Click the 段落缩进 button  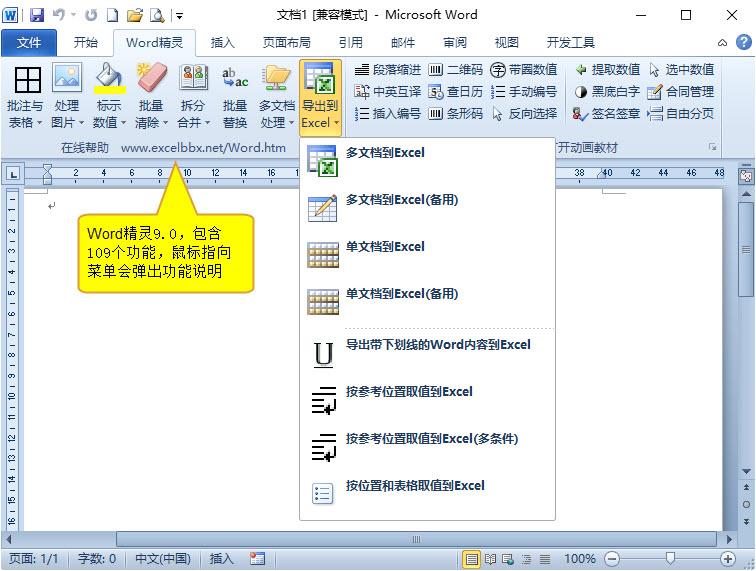[388, 70]
